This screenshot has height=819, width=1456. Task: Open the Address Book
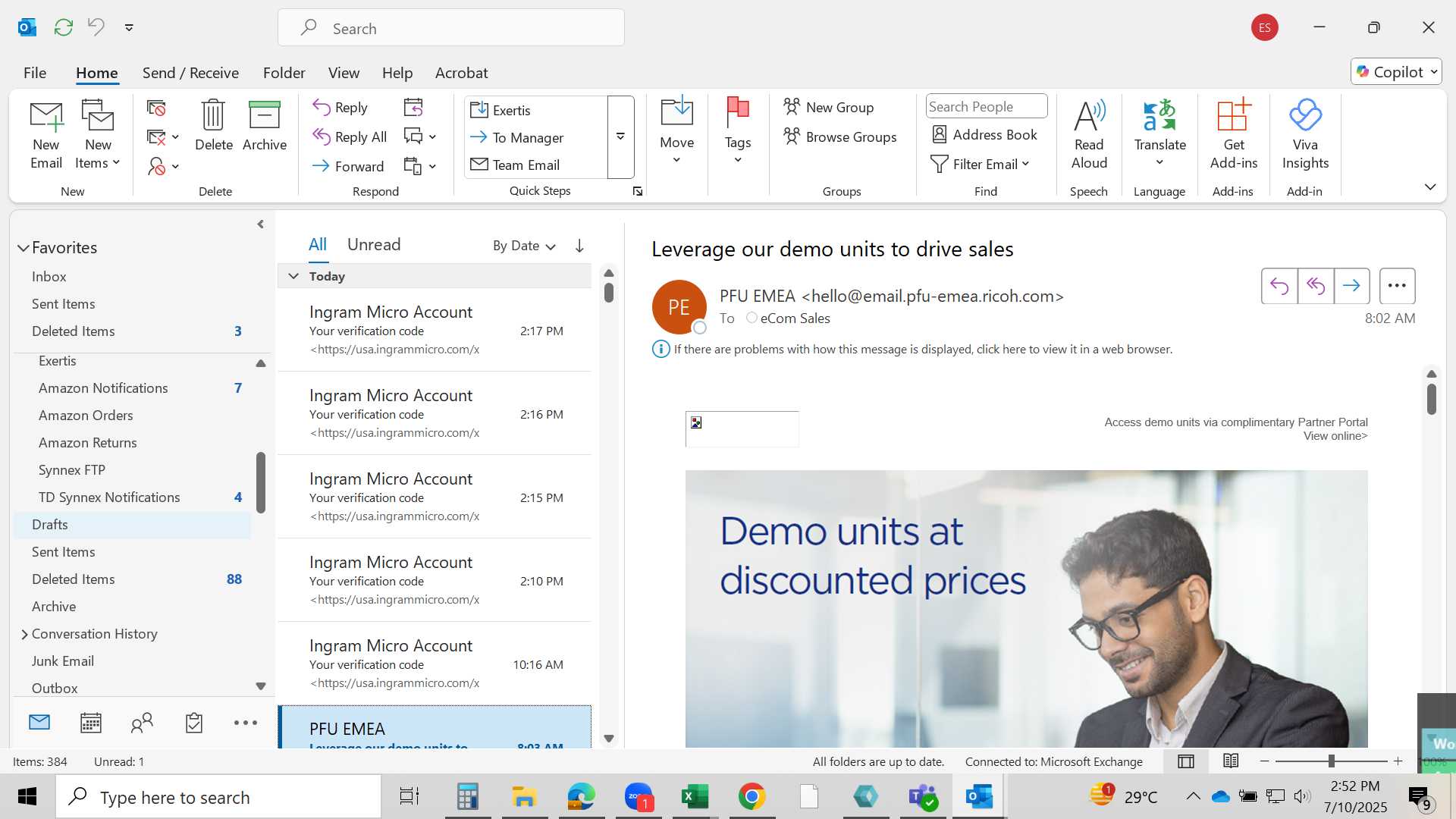click(x=984, y=135)
